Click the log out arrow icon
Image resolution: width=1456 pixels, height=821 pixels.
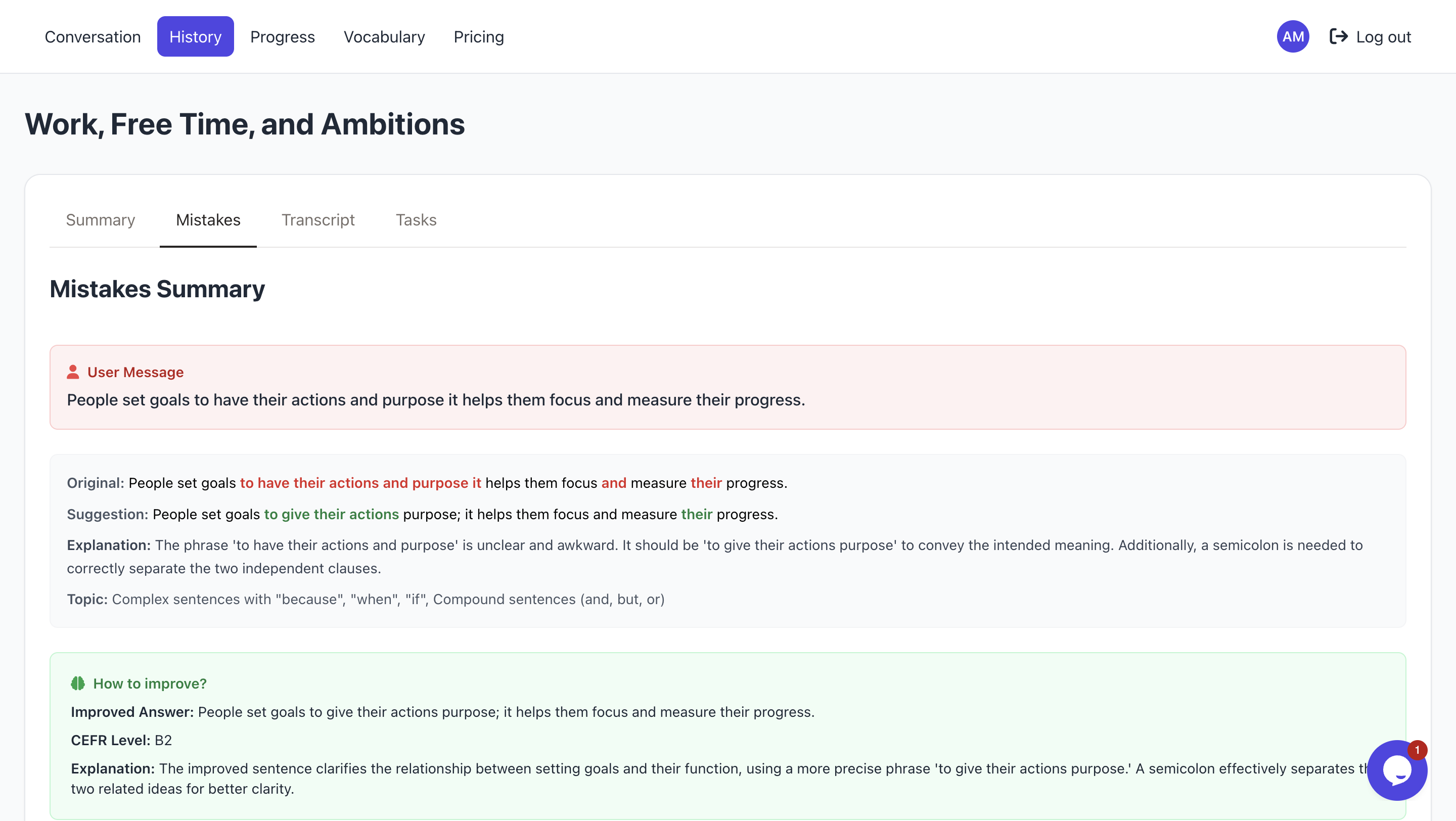click(1338, 37)
